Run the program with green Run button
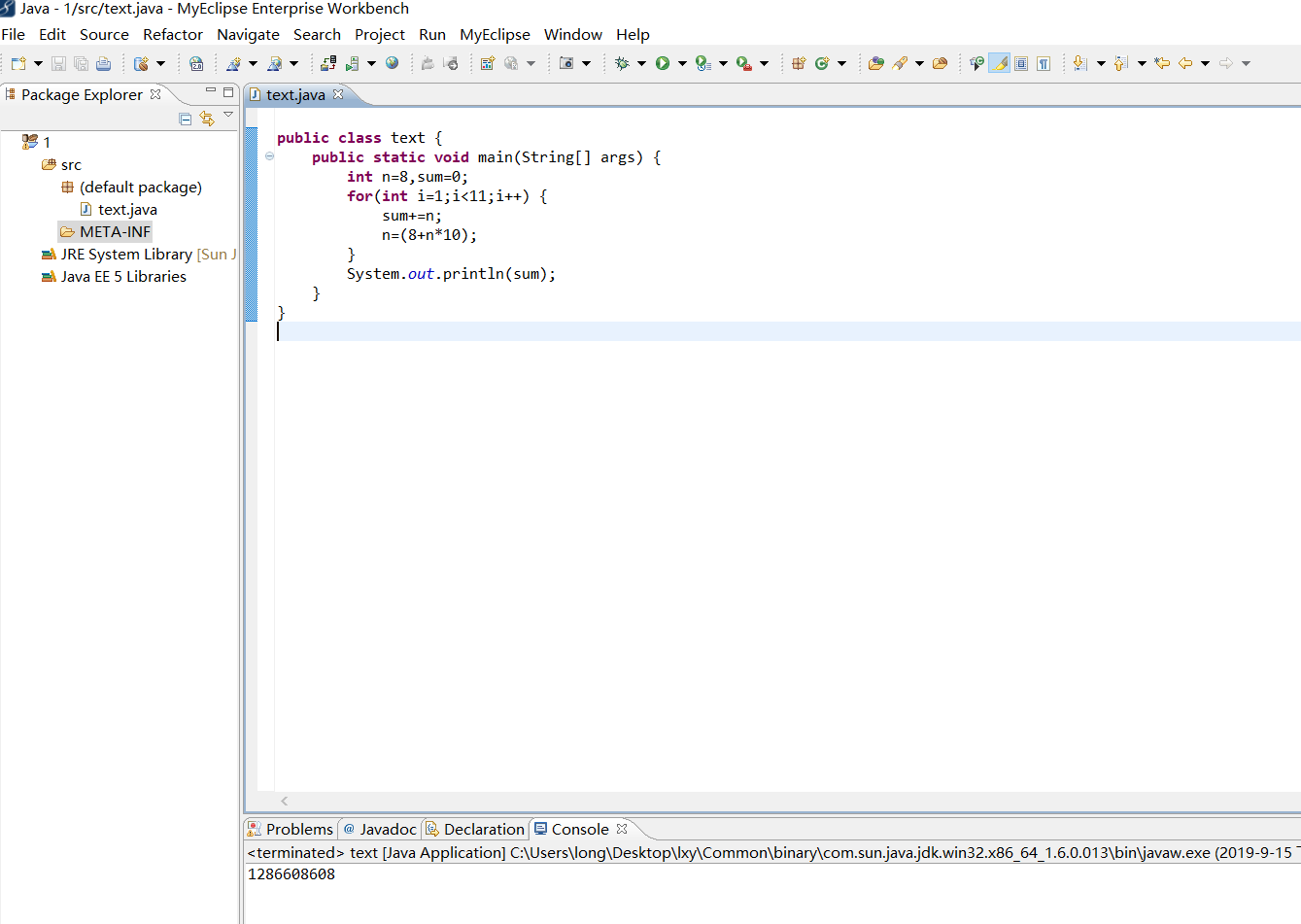1301x924 pixels. (663, 63)
